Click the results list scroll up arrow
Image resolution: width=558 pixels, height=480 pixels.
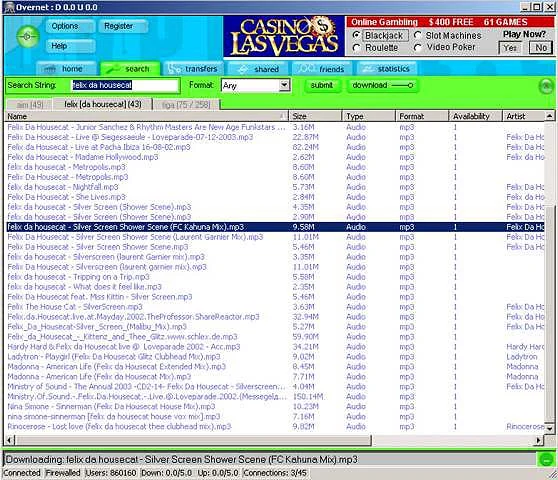coord(550,116)
